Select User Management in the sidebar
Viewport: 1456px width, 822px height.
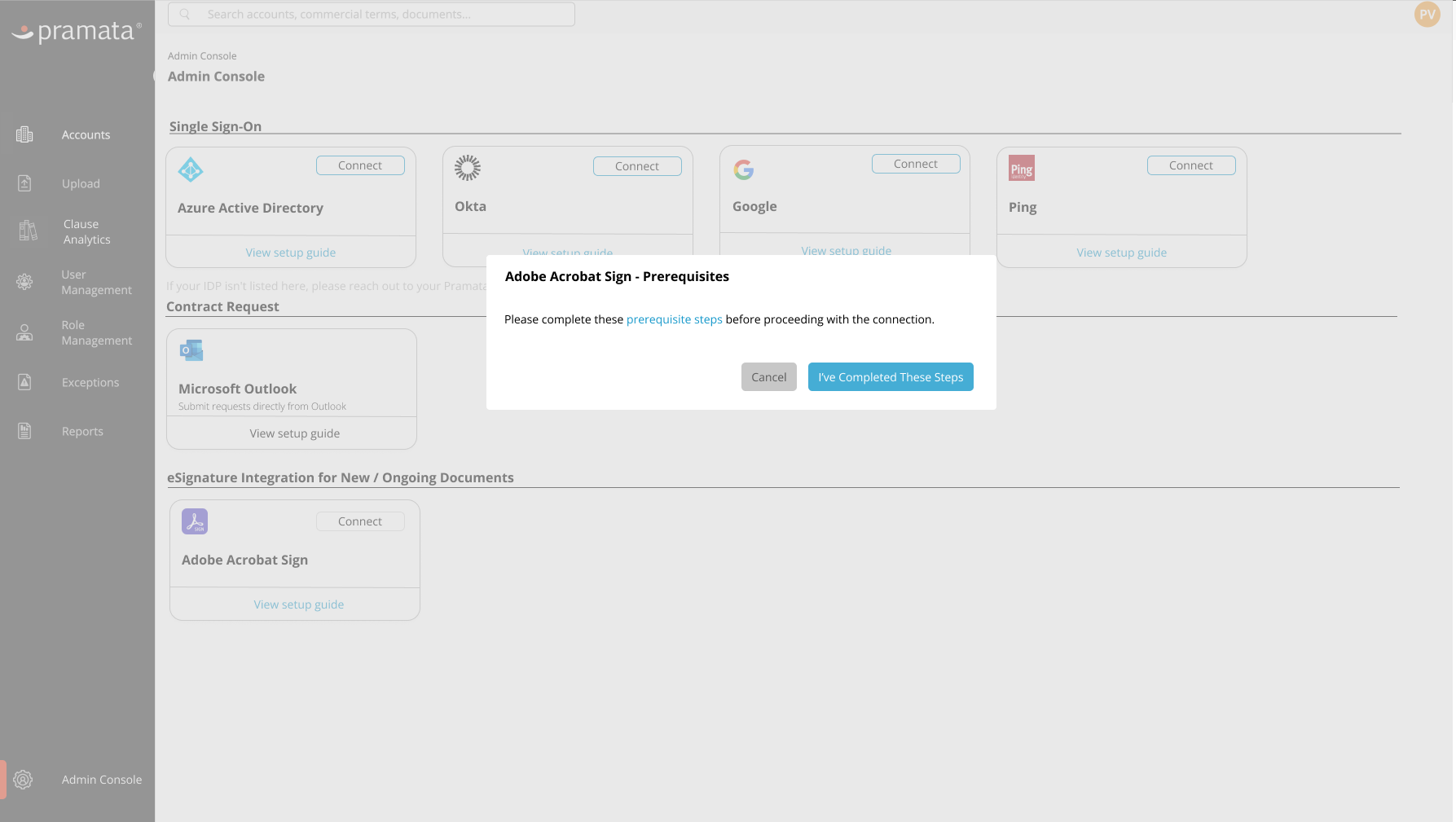click(96, 282)
